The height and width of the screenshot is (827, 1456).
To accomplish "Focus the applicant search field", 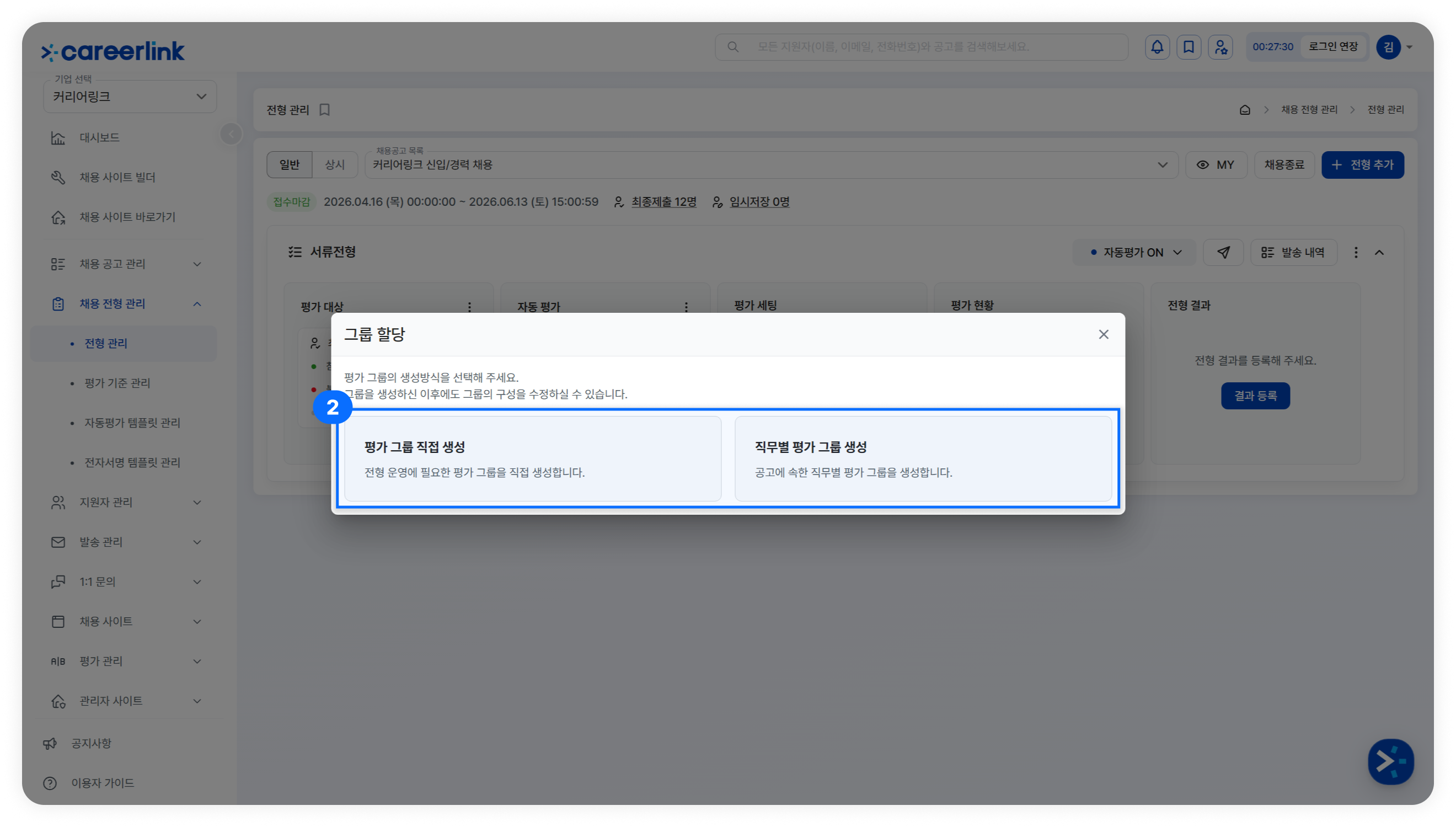I will coord(921,46).
